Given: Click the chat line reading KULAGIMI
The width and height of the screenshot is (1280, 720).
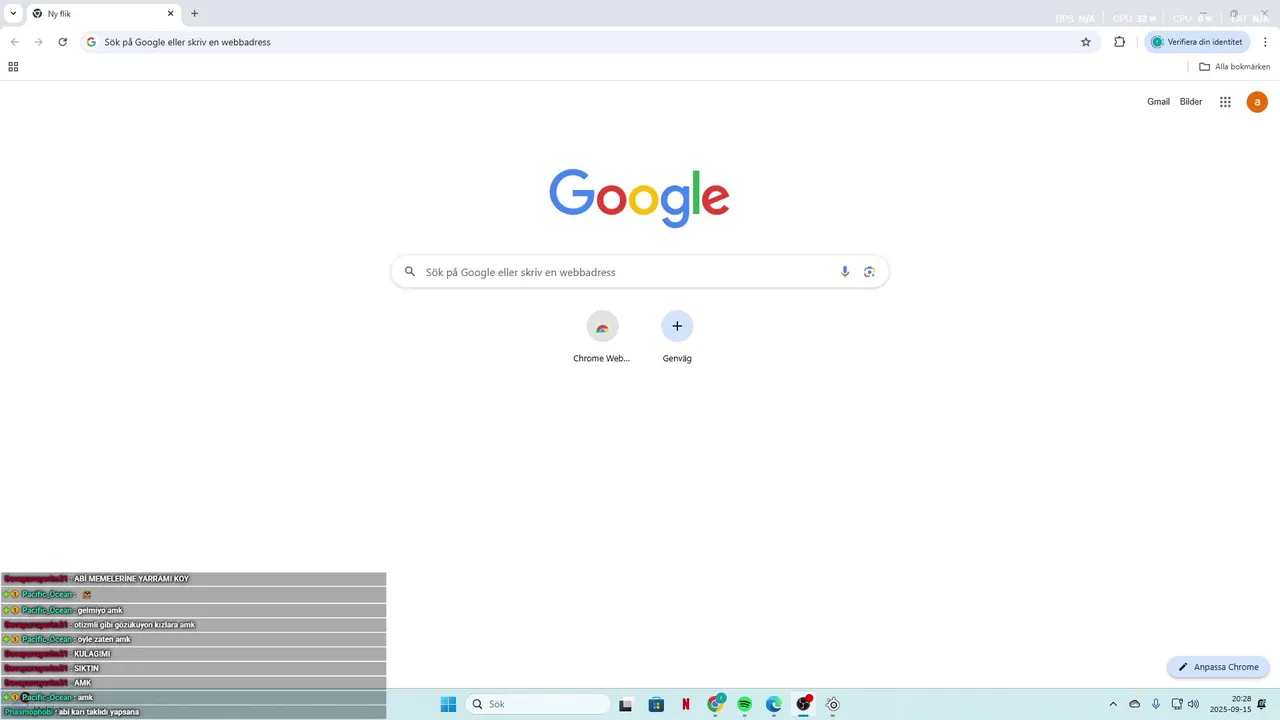Looking at the screenshot, I should point(193,654).
